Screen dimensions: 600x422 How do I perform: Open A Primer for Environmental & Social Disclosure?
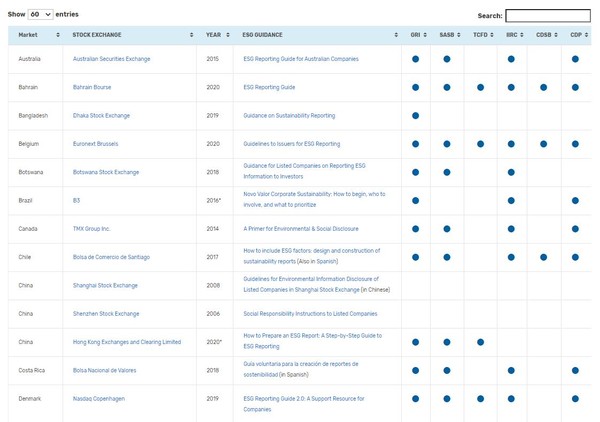coord(300,228)
